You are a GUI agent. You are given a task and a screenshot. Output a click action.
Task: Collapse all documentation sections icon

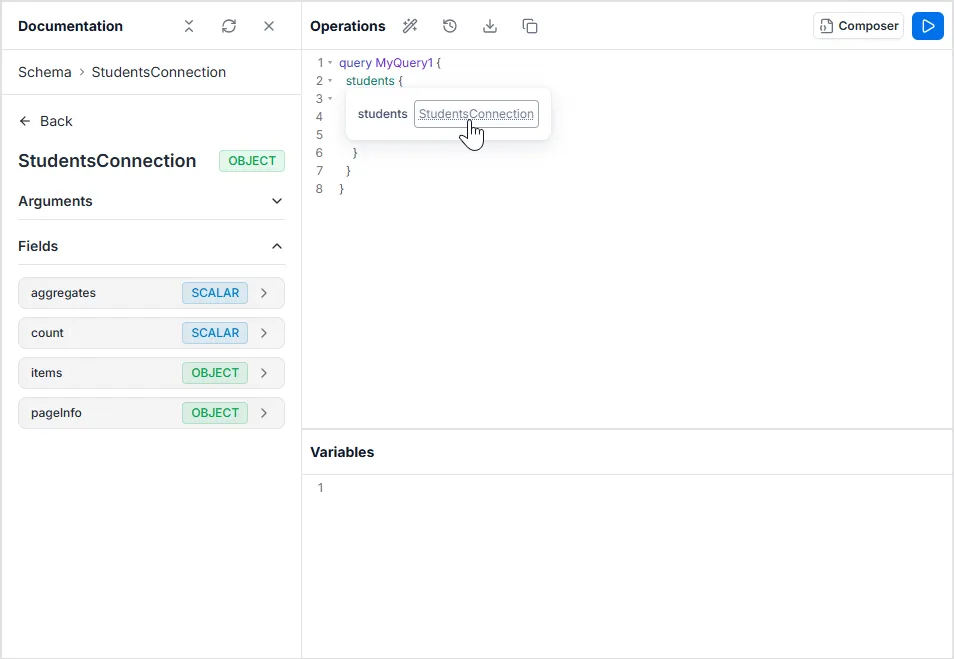tap(189, 26)
